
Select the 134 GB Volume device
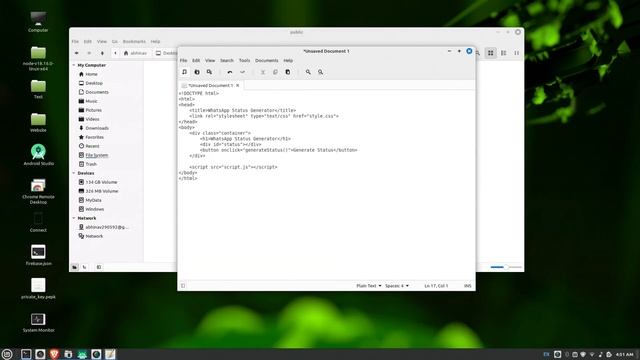point(101,182)
